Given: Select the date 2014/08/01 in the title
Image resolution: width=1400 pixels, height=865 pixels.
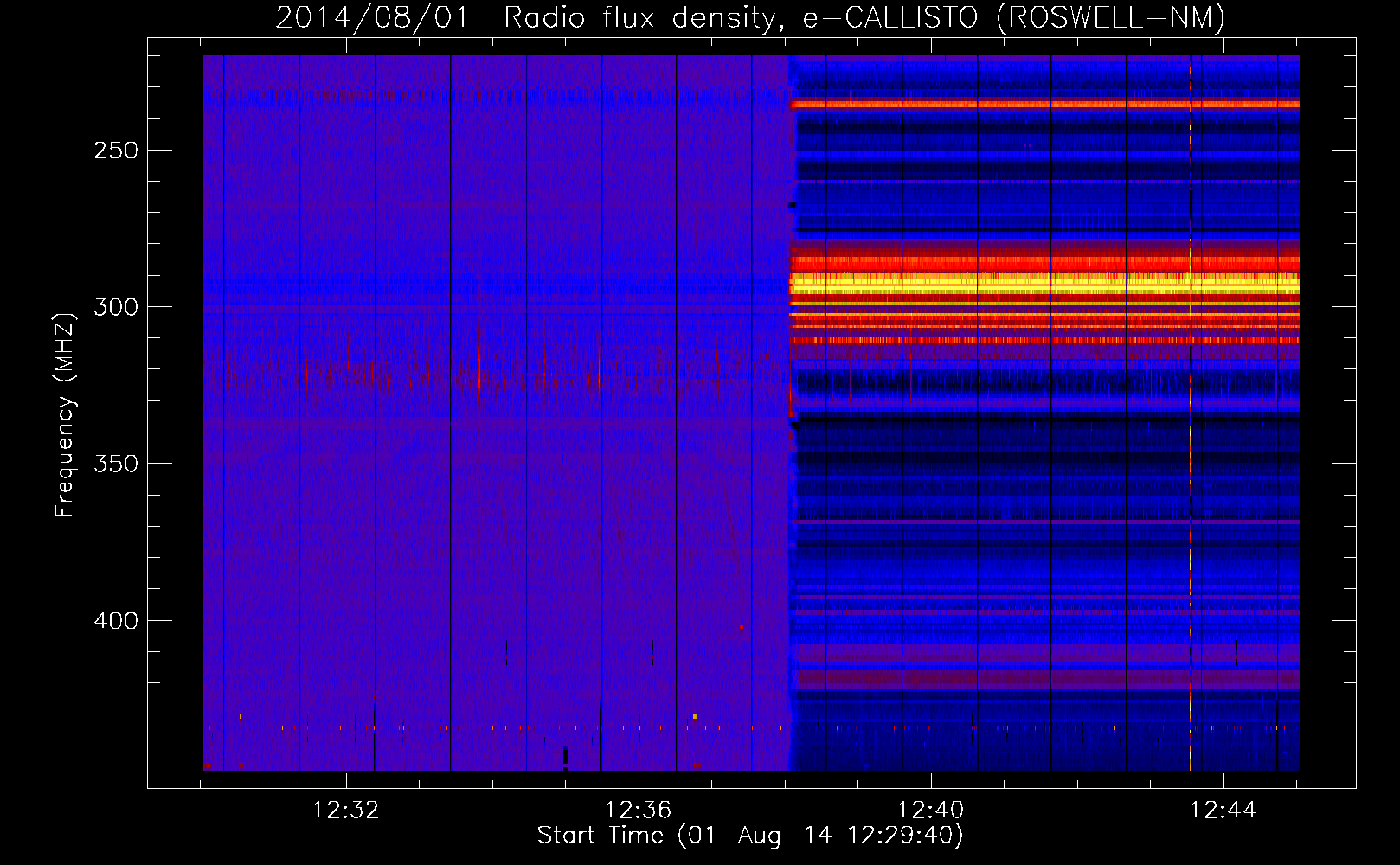Looking at the screenshot, I should (x=372, y=17).
